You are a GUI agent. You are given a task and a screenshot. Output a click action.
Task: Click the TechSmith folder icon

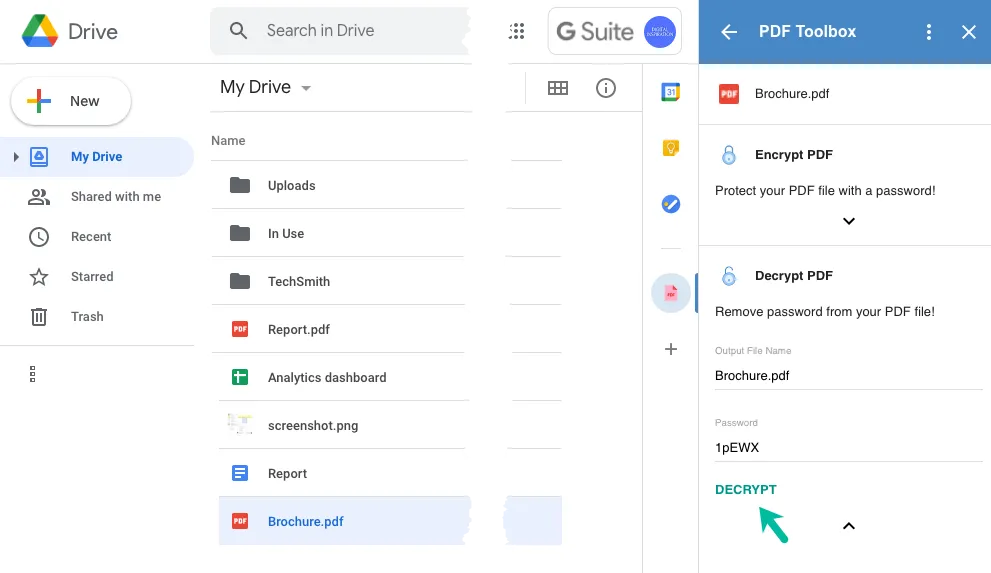click(x=240, y=281)
